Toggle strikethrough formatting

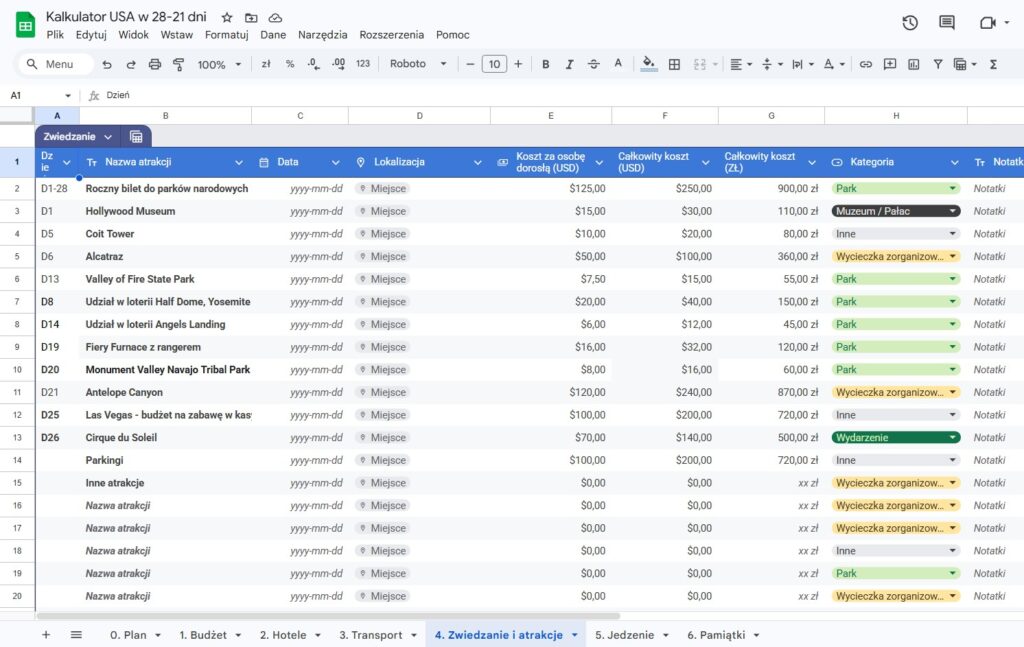click(594, 64)
